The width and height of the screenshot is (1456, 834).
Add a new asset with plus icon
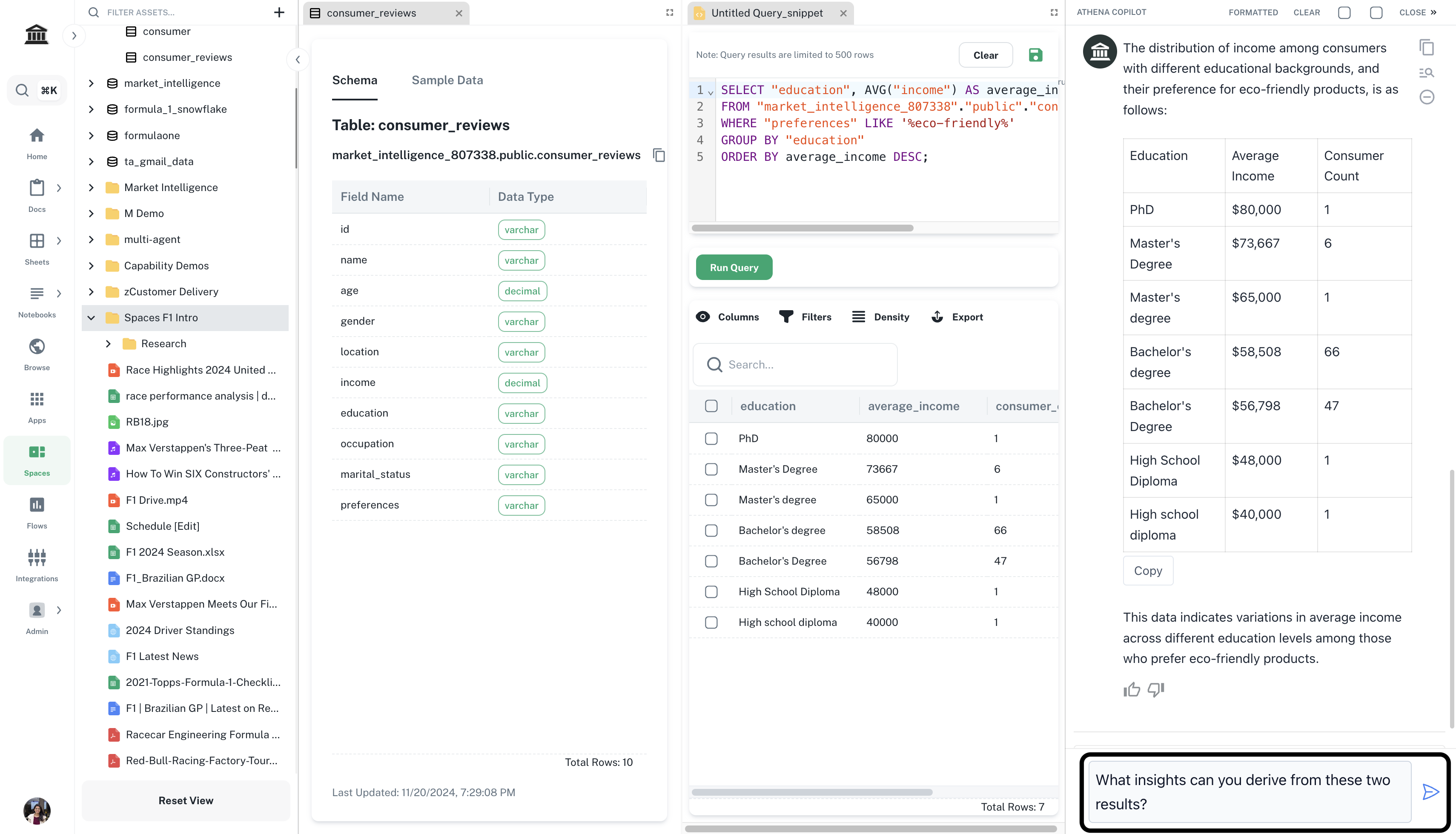pyautogui.click(x=279, y=12)
